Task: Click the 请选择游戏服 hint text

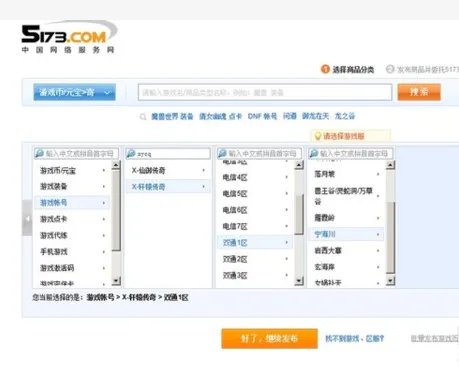Action: pos(344,136)
